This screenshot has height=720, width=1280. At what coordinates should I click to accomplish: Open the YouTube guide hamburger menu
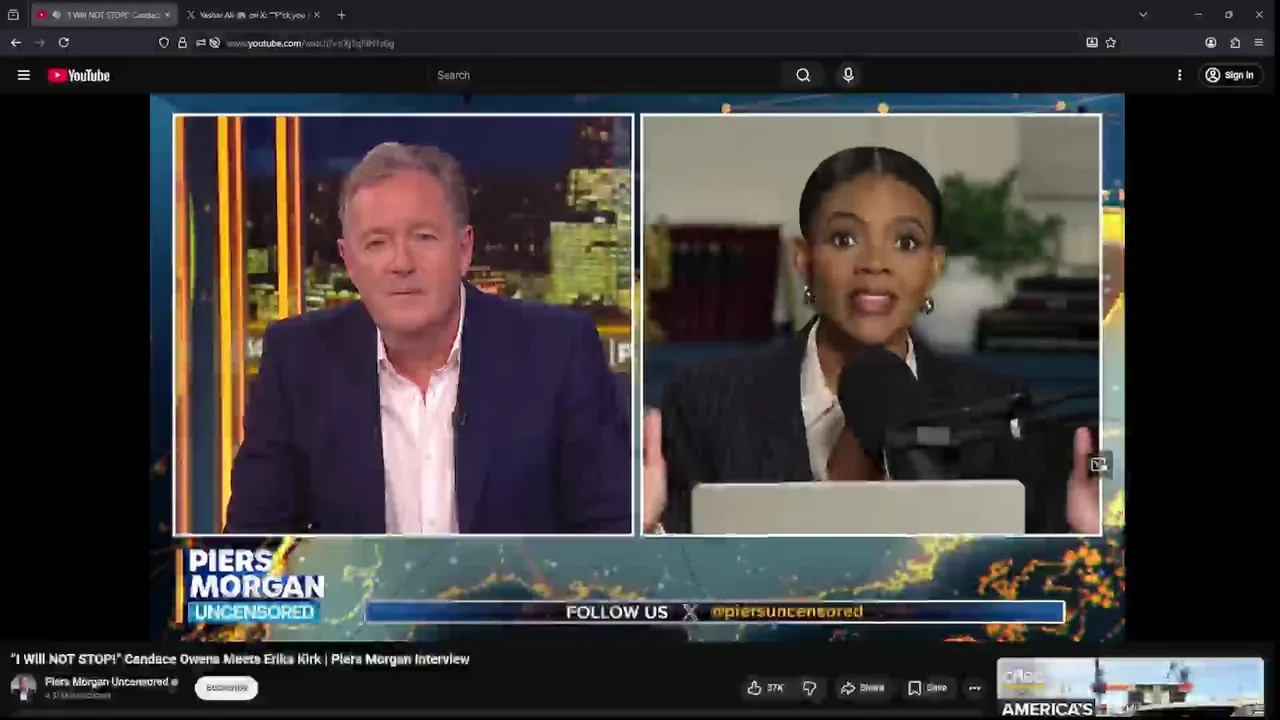tap(23, 75)
